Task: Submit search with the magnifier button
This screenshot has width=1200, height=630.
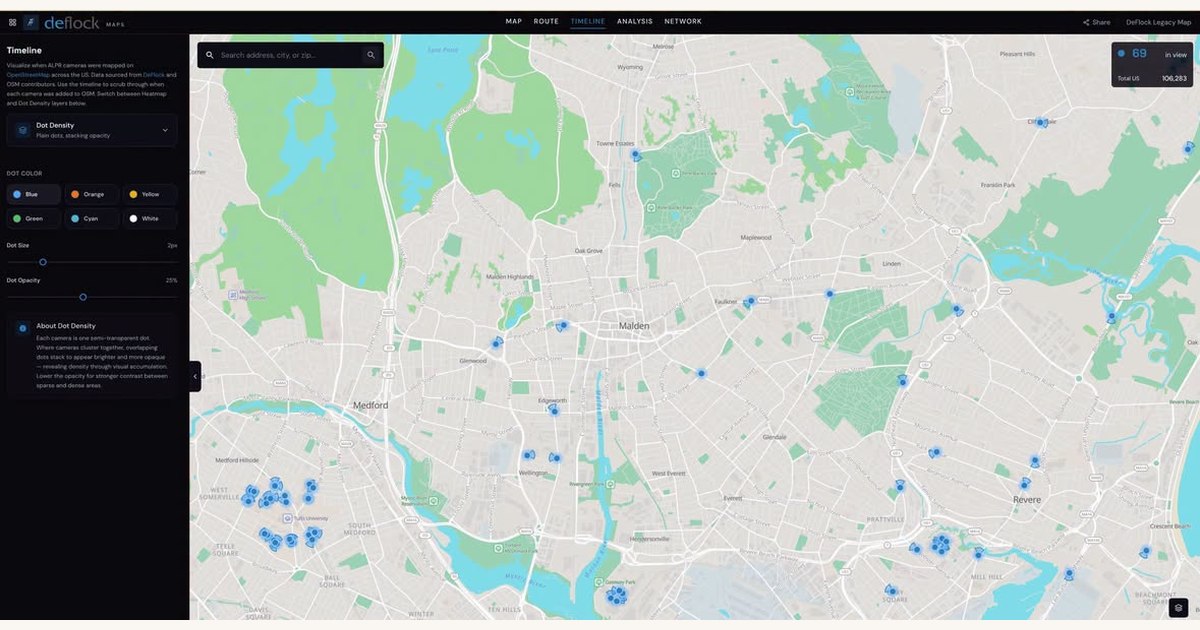Action: 371,55
